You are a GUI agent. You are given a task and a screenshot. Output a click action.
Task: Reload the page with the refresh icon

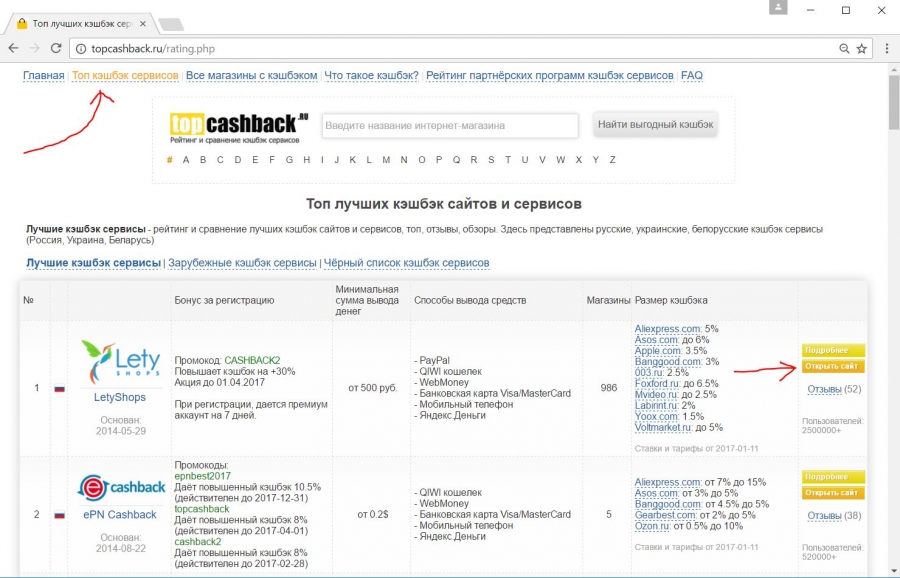coord(56,49)
